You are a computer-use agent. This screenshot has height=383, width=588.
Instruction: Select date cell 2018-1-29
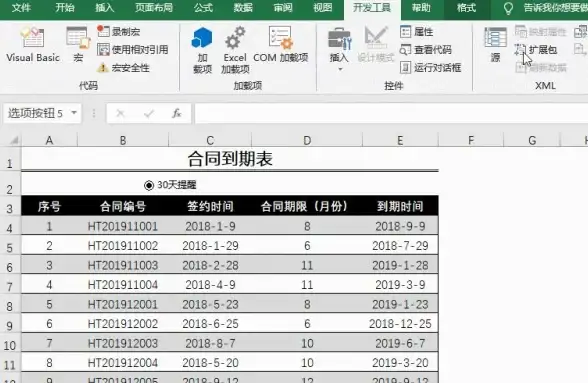click(210, 246)
